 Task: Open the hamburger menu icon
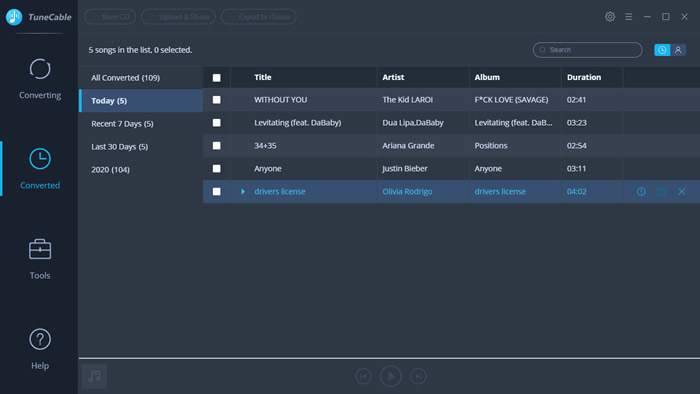[629, 17]
